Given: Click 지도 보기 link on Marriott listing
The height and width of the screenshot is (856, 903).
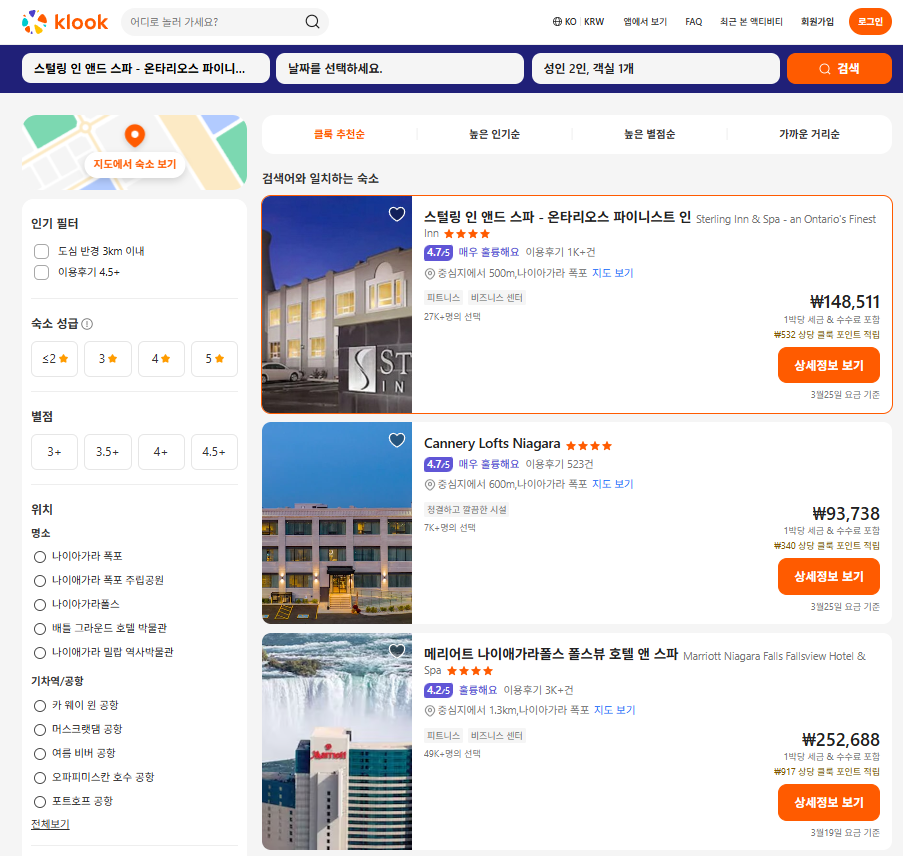Looking at the screenshot, I should (614, 710).
